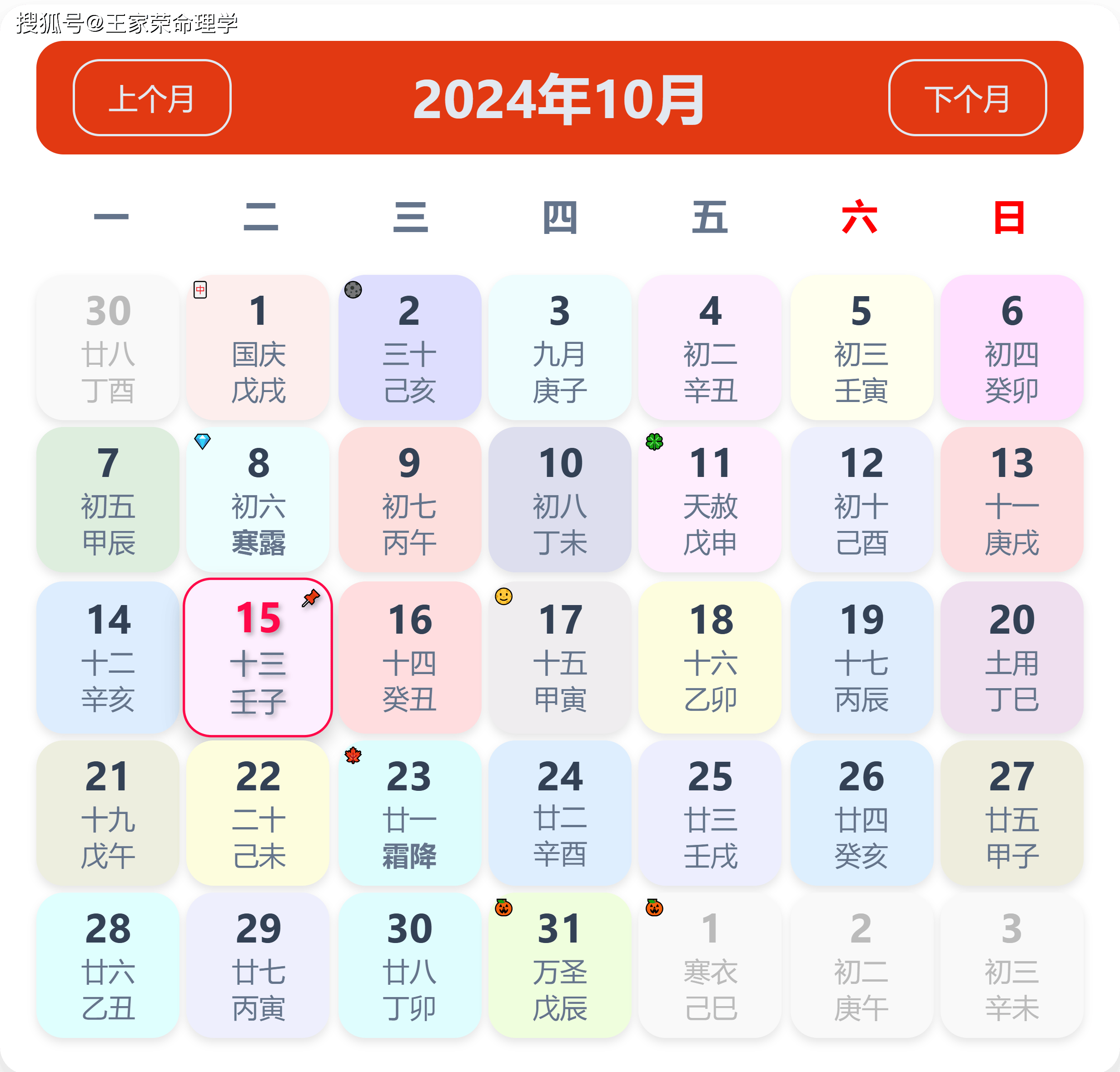Screen dimensions: 1120x1072
Task: Select October 10 初八 丁未 cell
Action: coord(560,500)
